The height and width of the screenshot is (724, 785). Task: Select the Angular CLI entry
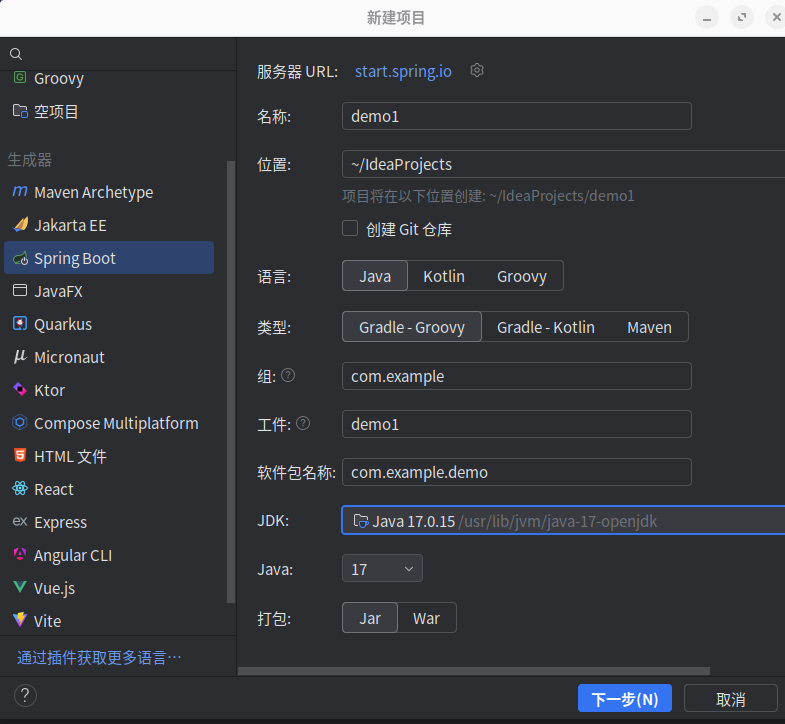pyautogui.click(x=109, y=555)
